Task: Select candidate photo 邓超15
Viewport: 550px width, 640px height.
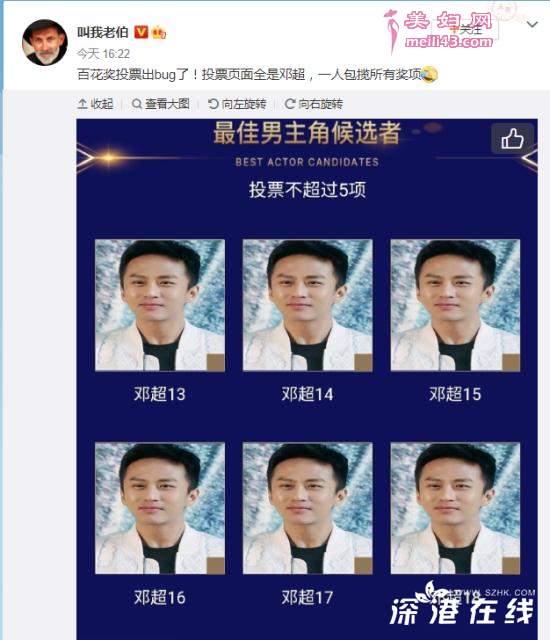Action: (455, 305)
